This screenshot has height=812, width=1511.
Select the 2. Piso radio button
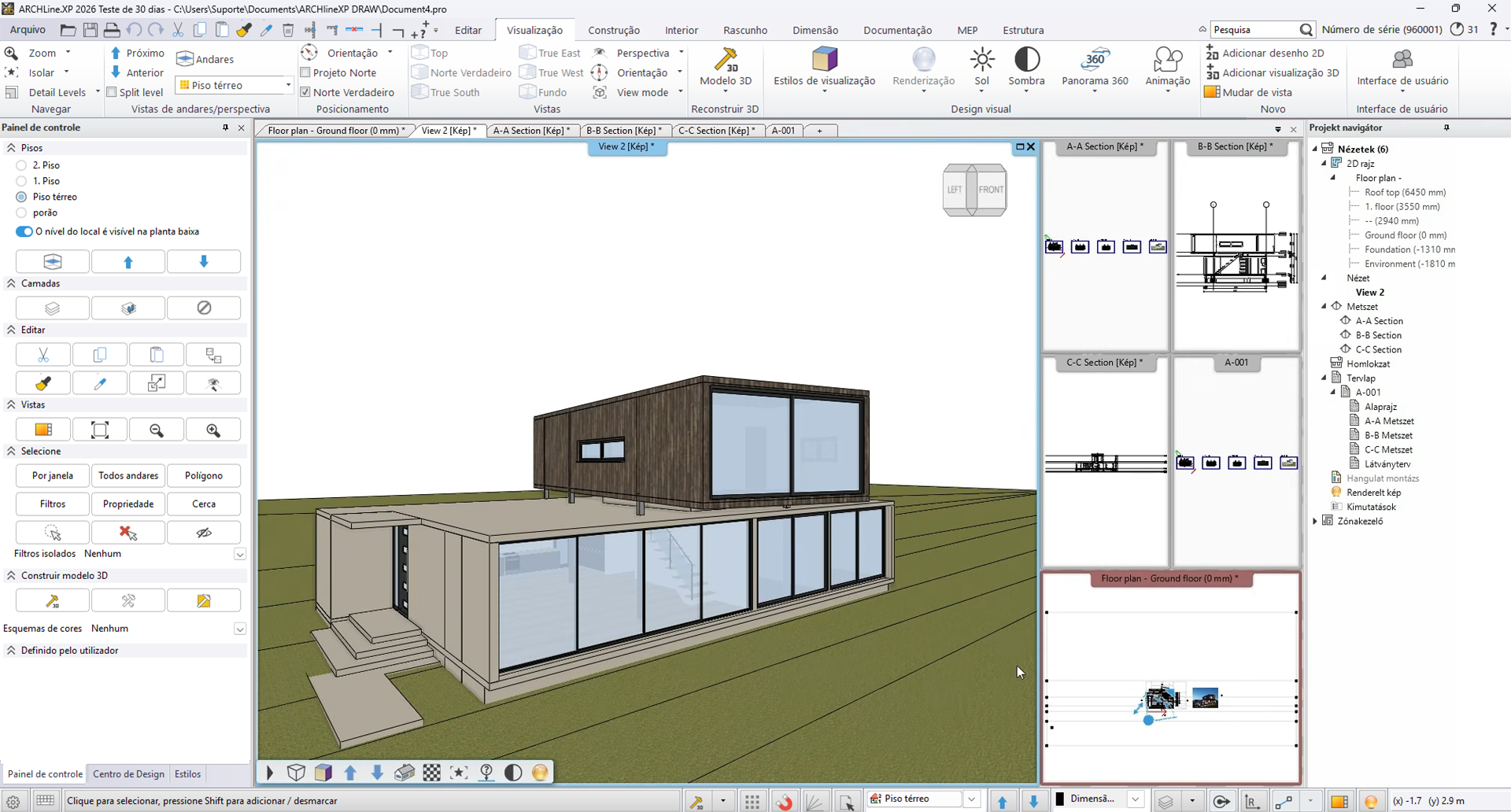(21, 165)
